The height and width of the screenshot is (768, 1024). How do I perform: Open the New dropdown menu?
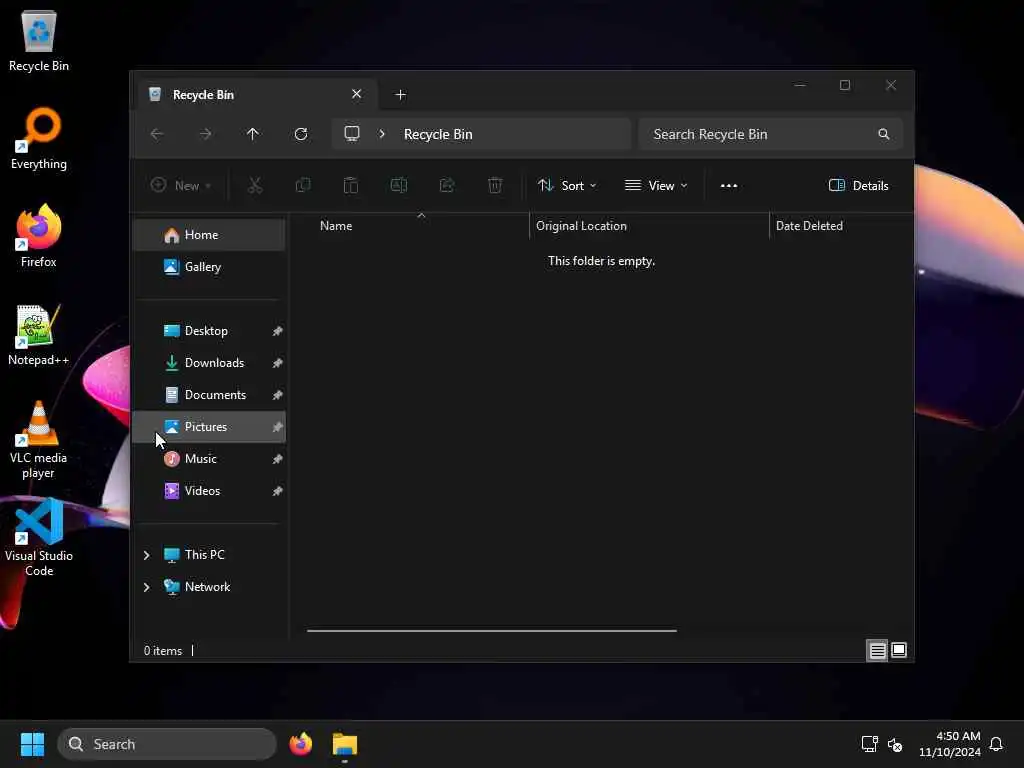click(180, 185)
